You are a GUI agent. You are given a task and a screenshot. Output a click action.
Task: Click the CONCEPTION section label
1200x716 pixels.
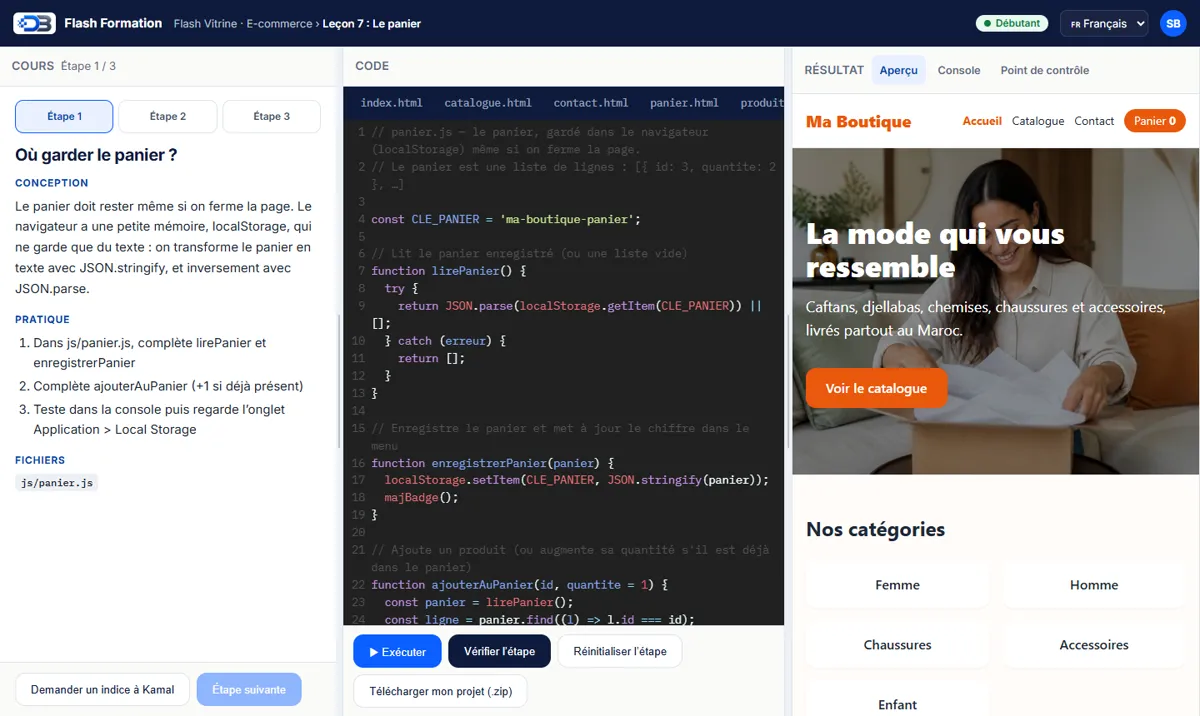(x=52, y=183)
